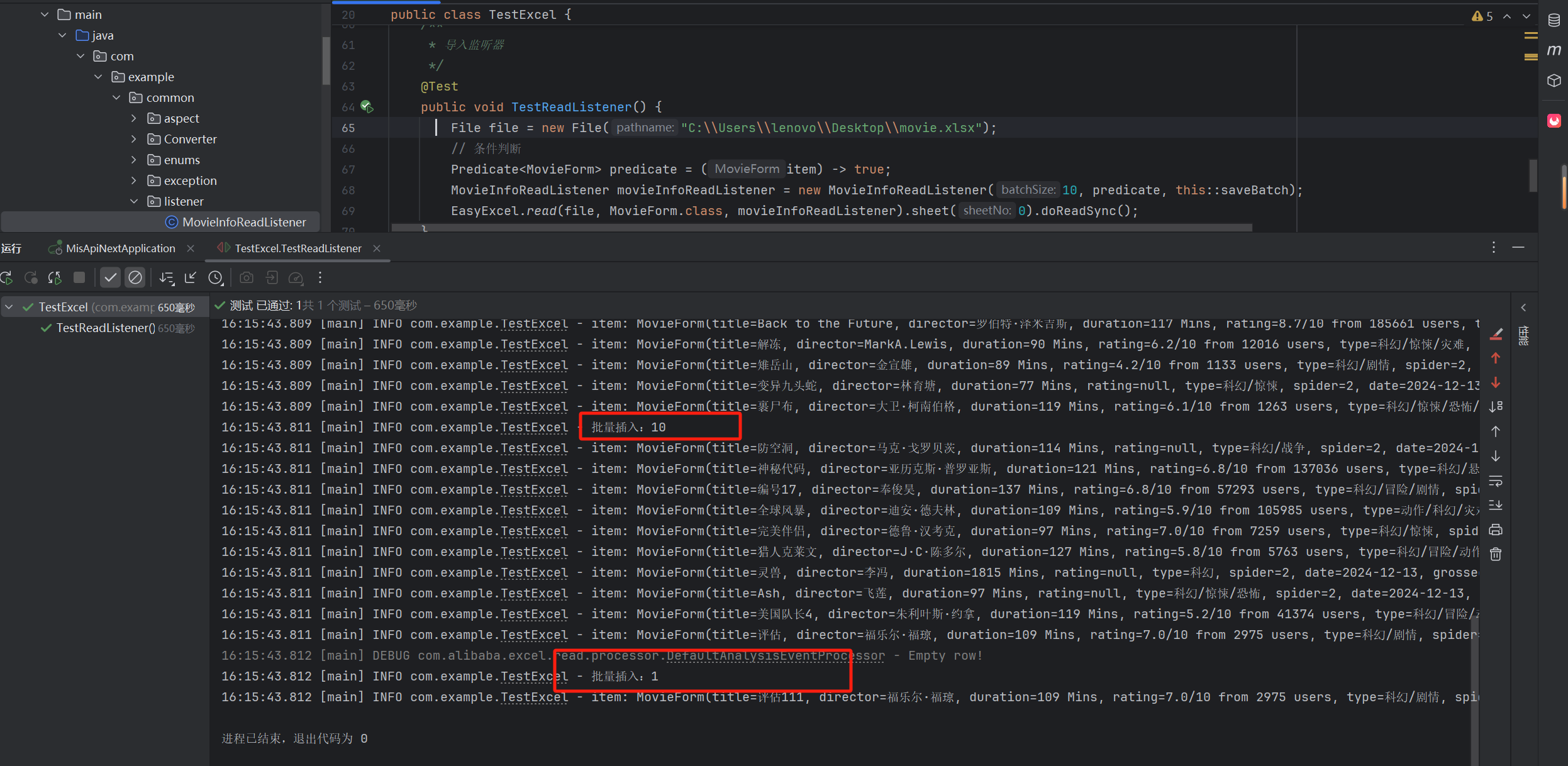Clear console with trash can icon
The height and width of the screenshot is (766, 1568).
click(x=1496, y=554)
